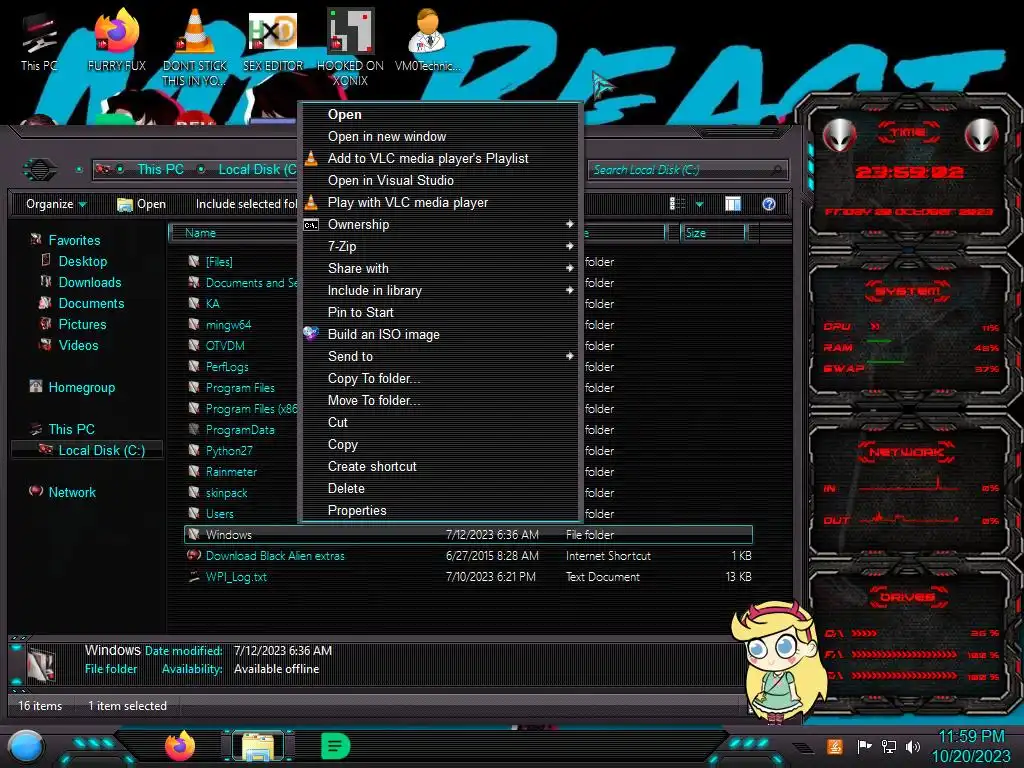This screenshot has height=768, width=1024.
Task: Choose Copy To folder... entry
Action: (441, 378)
